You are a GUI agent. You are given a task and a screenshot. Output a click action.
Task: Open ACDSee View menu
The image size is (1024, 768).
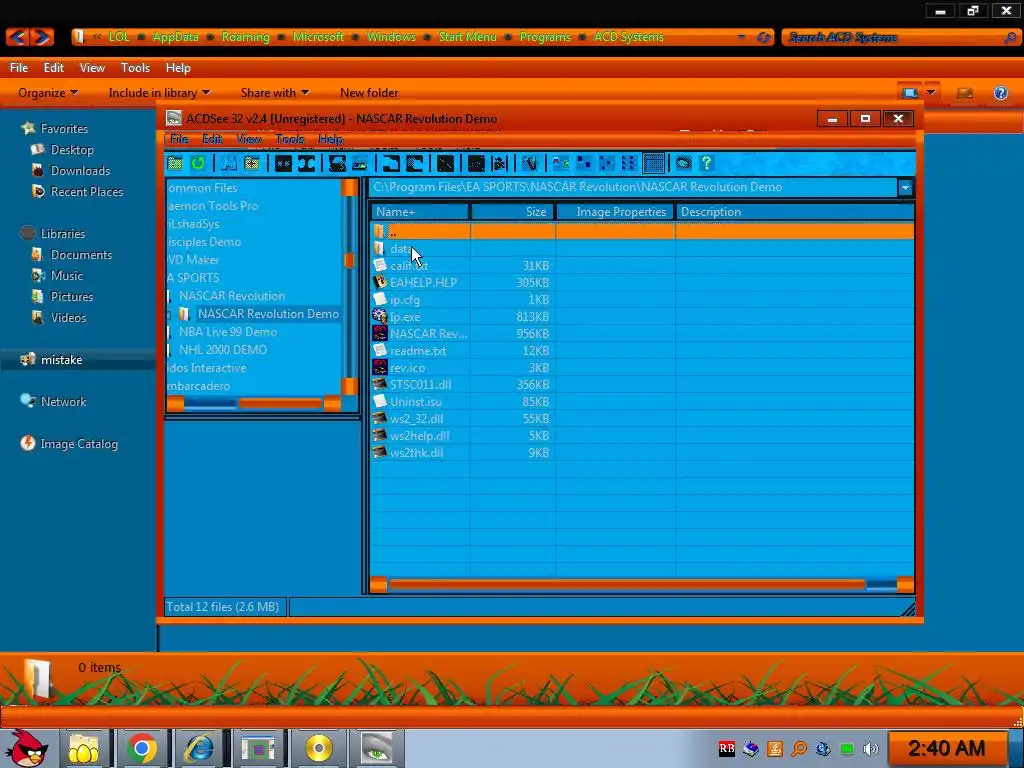248,139
